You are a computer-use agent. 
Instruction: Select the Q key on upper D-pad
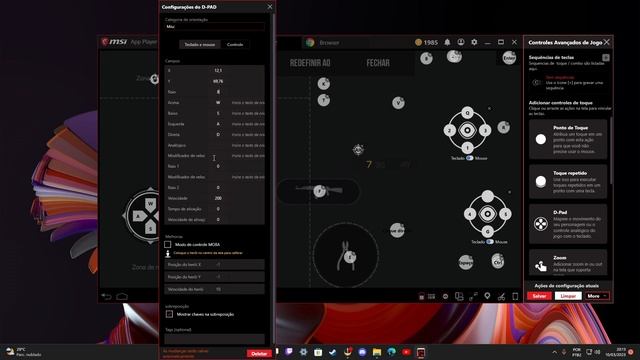pyautogui.click(x=467, y=113)
